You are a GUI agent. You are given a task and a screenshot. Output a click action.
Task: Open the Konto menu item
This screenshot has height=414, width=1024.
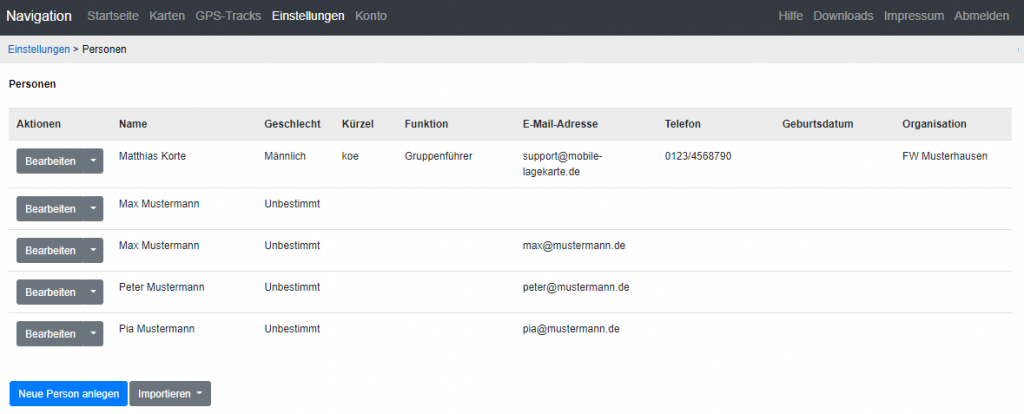point(371,16)
